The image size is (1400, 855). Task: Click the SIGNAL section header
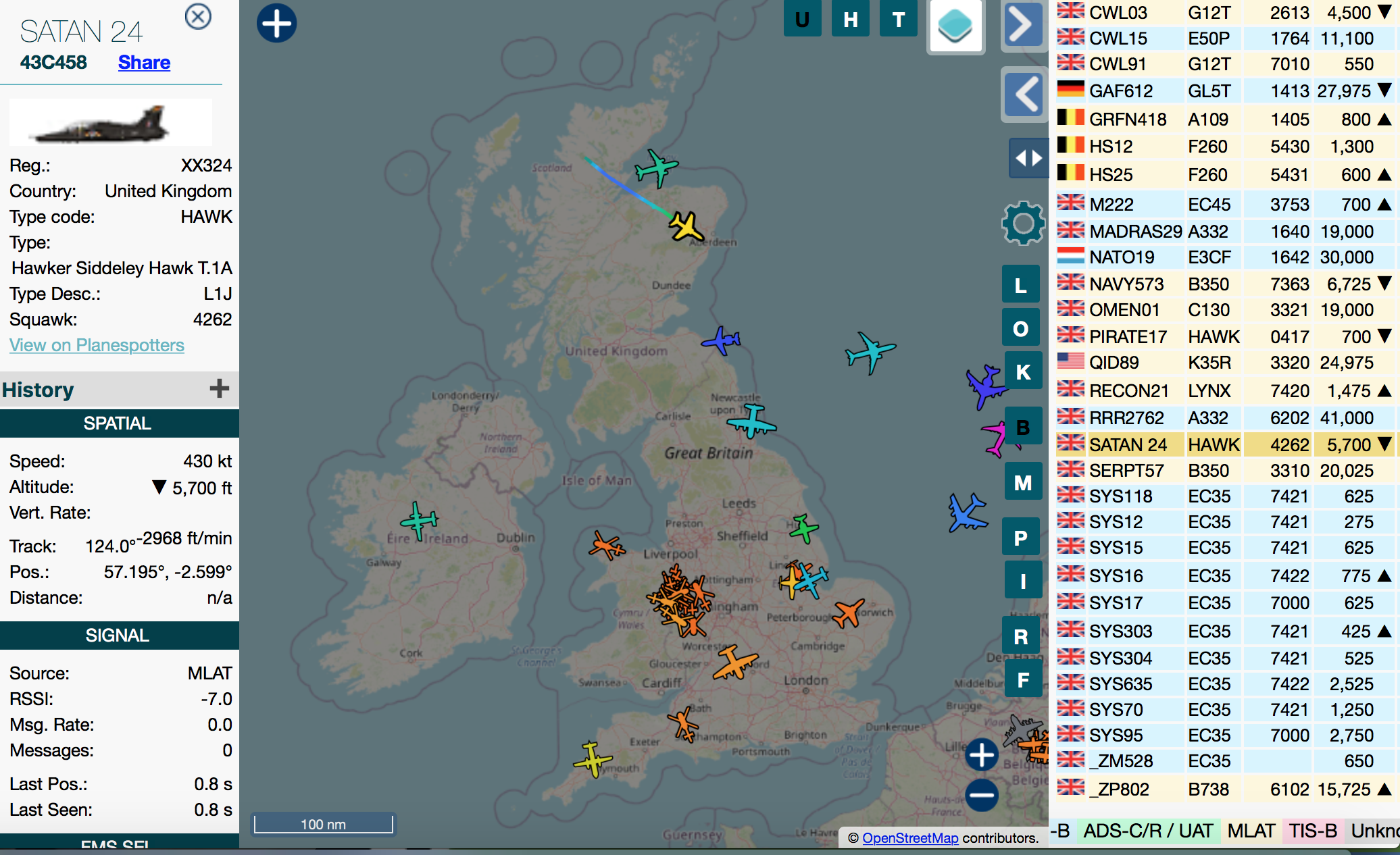coord(118,636)
